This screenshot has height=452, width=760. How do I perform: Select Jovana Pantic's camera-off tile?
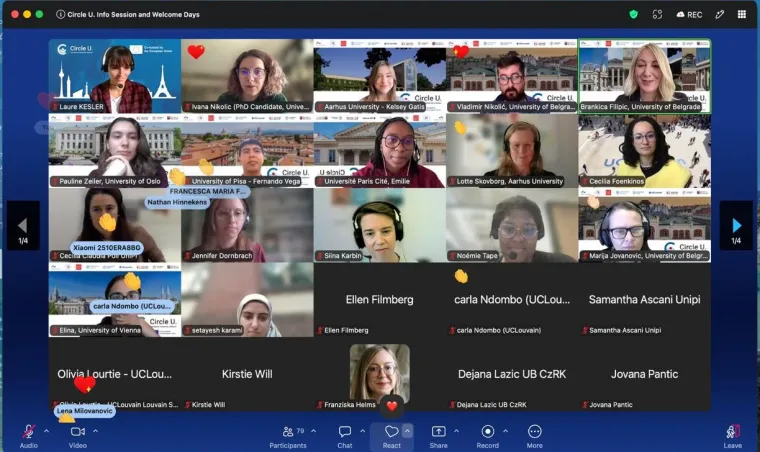(644, 374)
